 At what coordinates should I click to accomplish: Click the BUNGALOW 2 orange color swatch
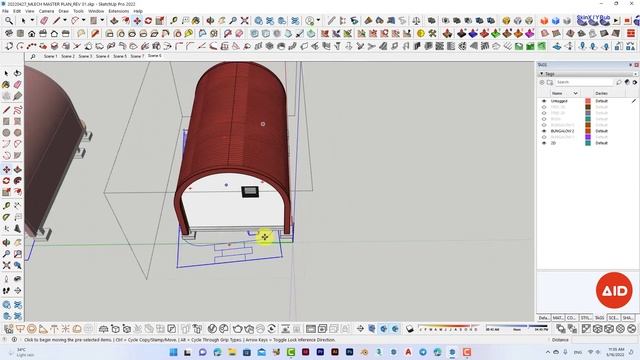pos(588,131)
